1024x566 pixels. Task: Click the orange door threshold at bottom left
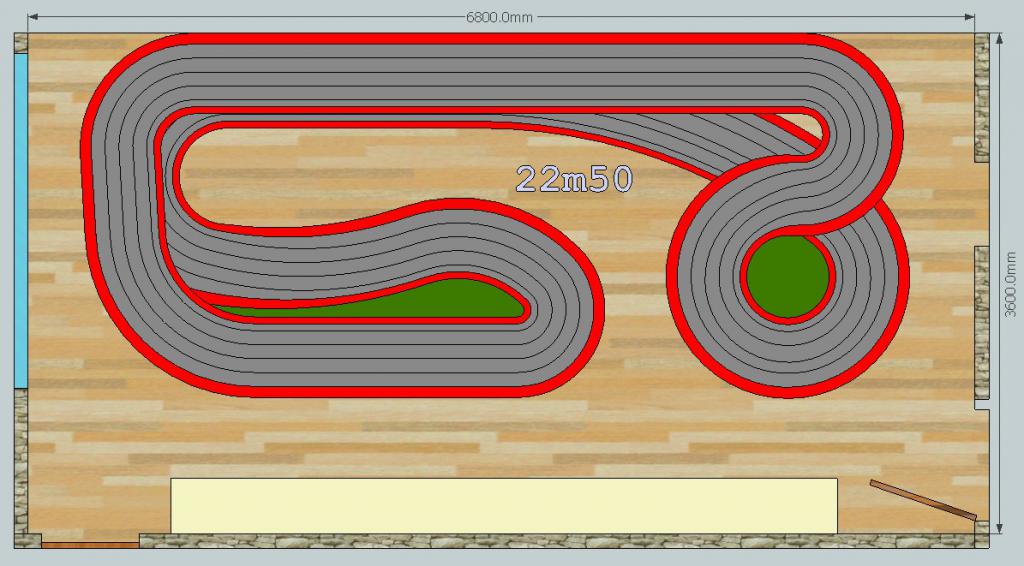coord(90,544)
